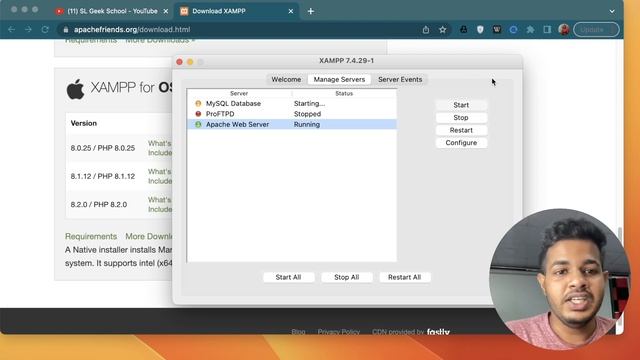Minimize XAMPP window with yellow button
640x360 pixels.
[190, 62]
